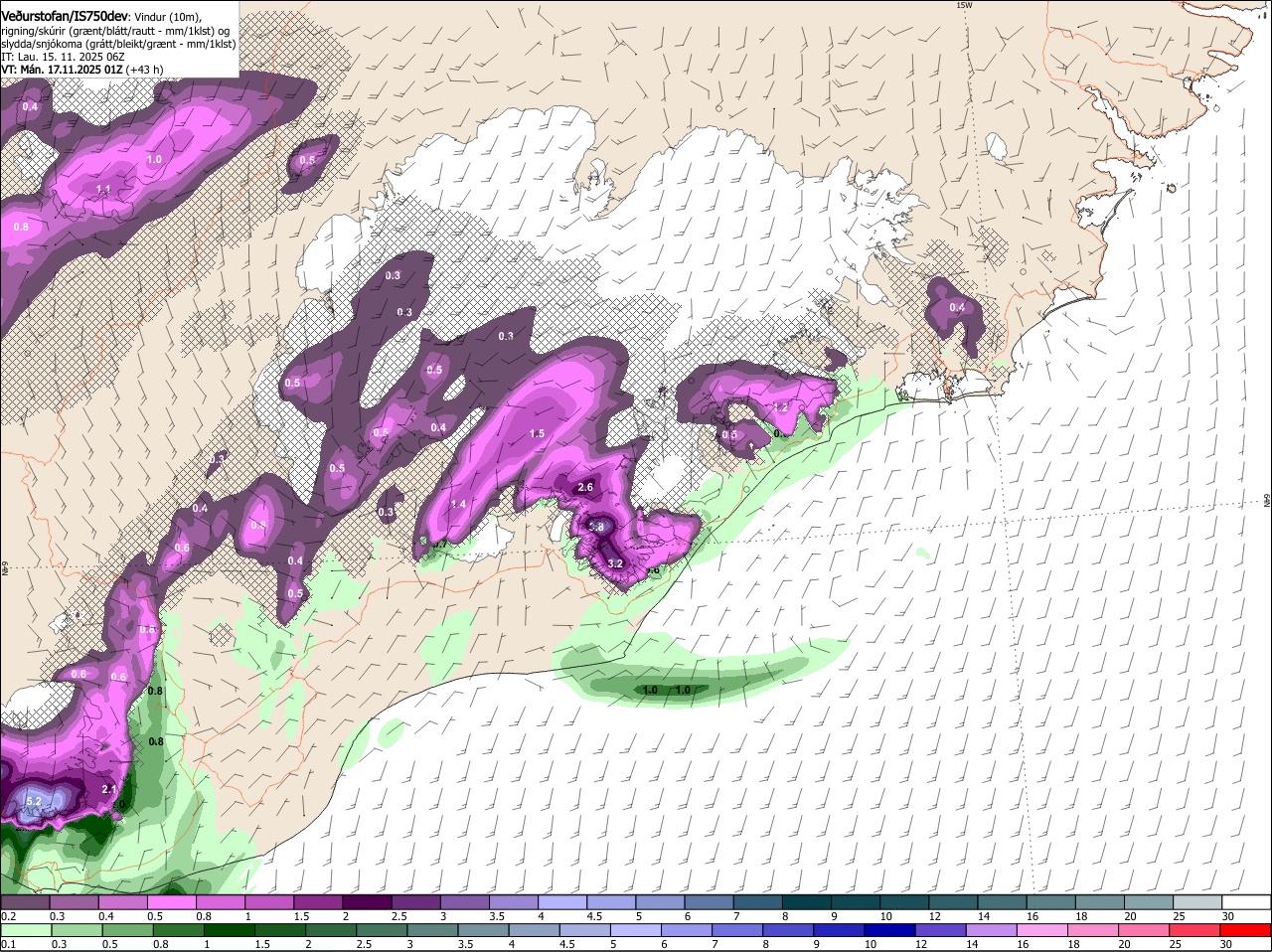The height and width of the screenshot is (952, 1272).
Task: Click the 5.2 snowfall value on the map
Action: tap(33, 801)
